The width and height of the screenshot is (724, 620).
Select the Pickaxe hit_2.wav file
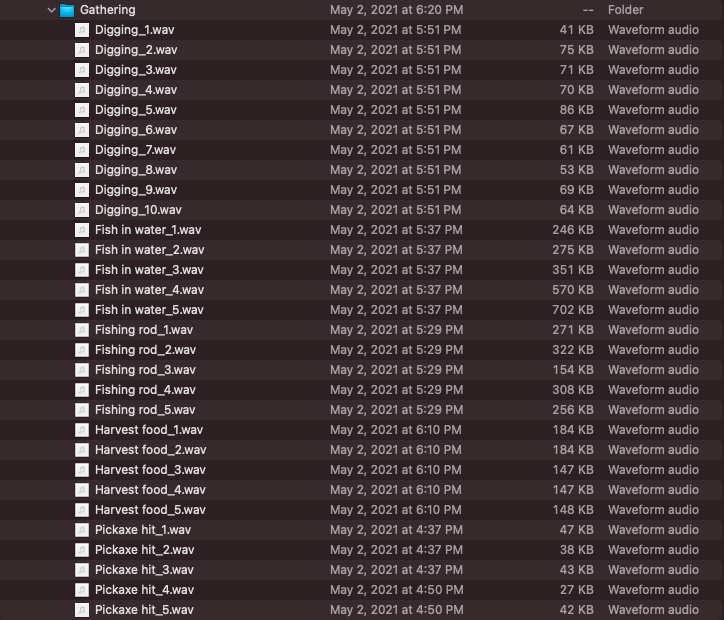click(x=144, y=550)
